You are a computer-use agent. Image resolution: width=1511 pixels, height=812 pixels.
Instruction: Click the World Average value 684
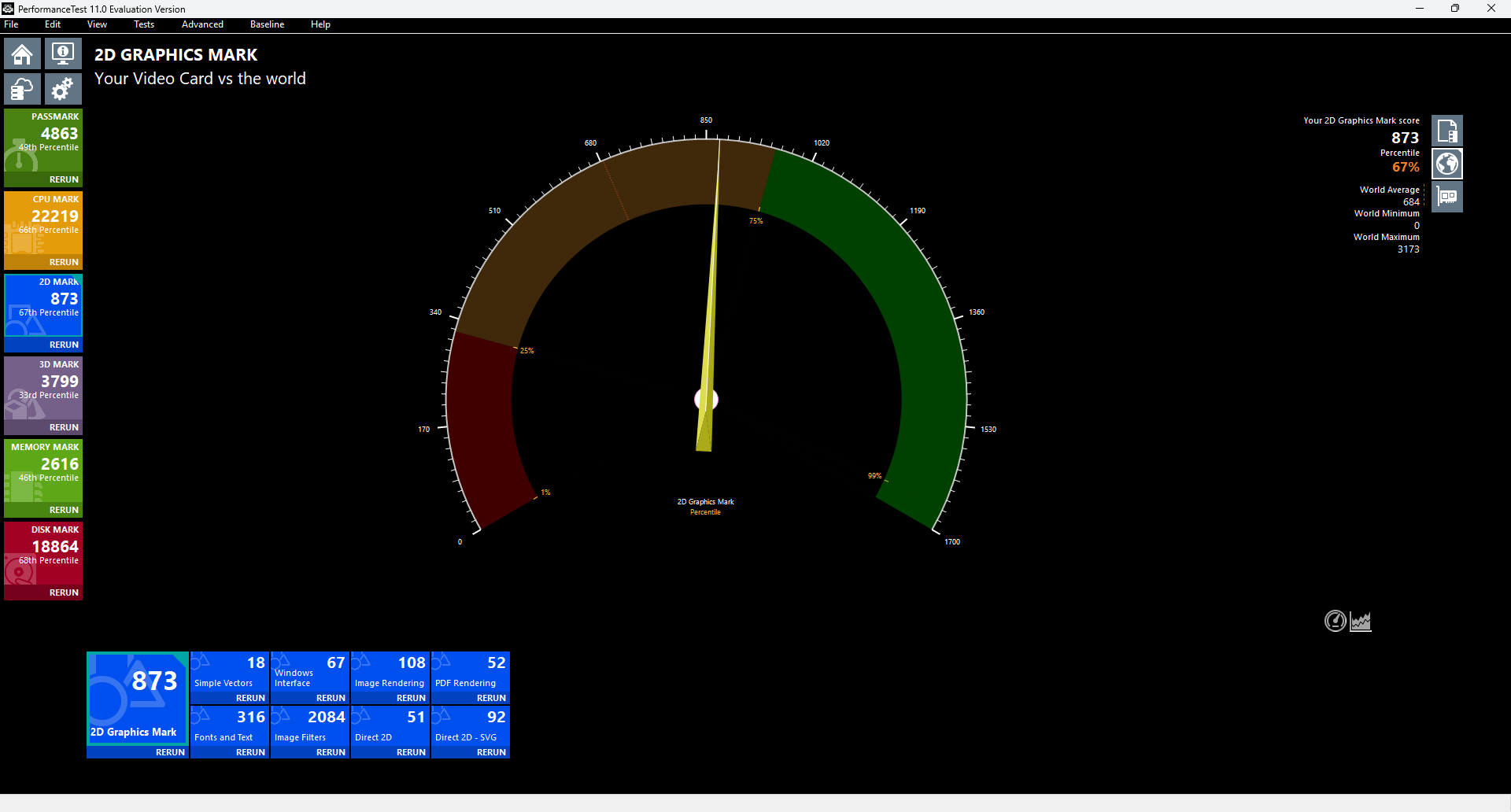point(1411,202)
